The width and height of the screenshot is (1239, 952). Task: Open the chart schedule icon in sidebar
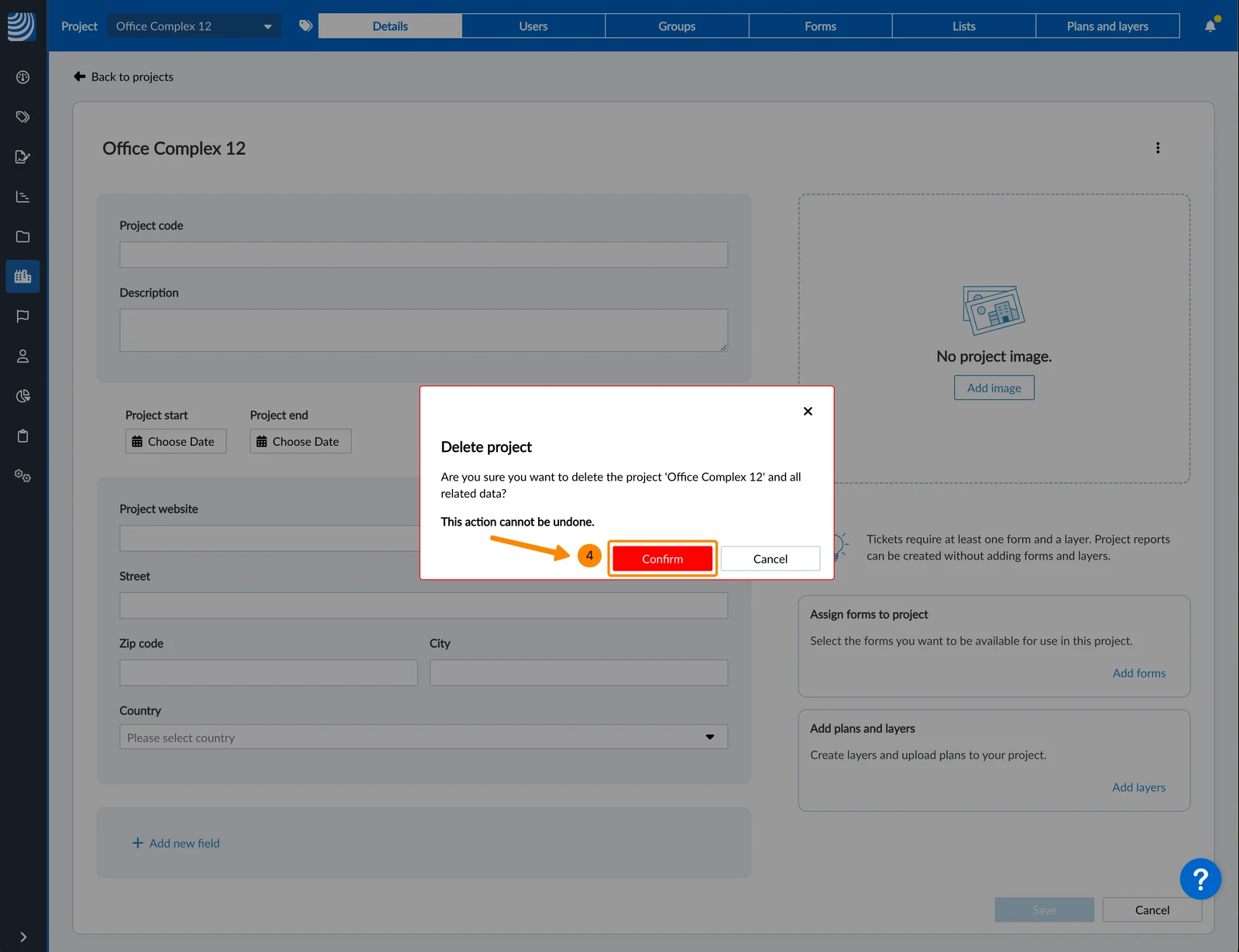pos(22,197)
